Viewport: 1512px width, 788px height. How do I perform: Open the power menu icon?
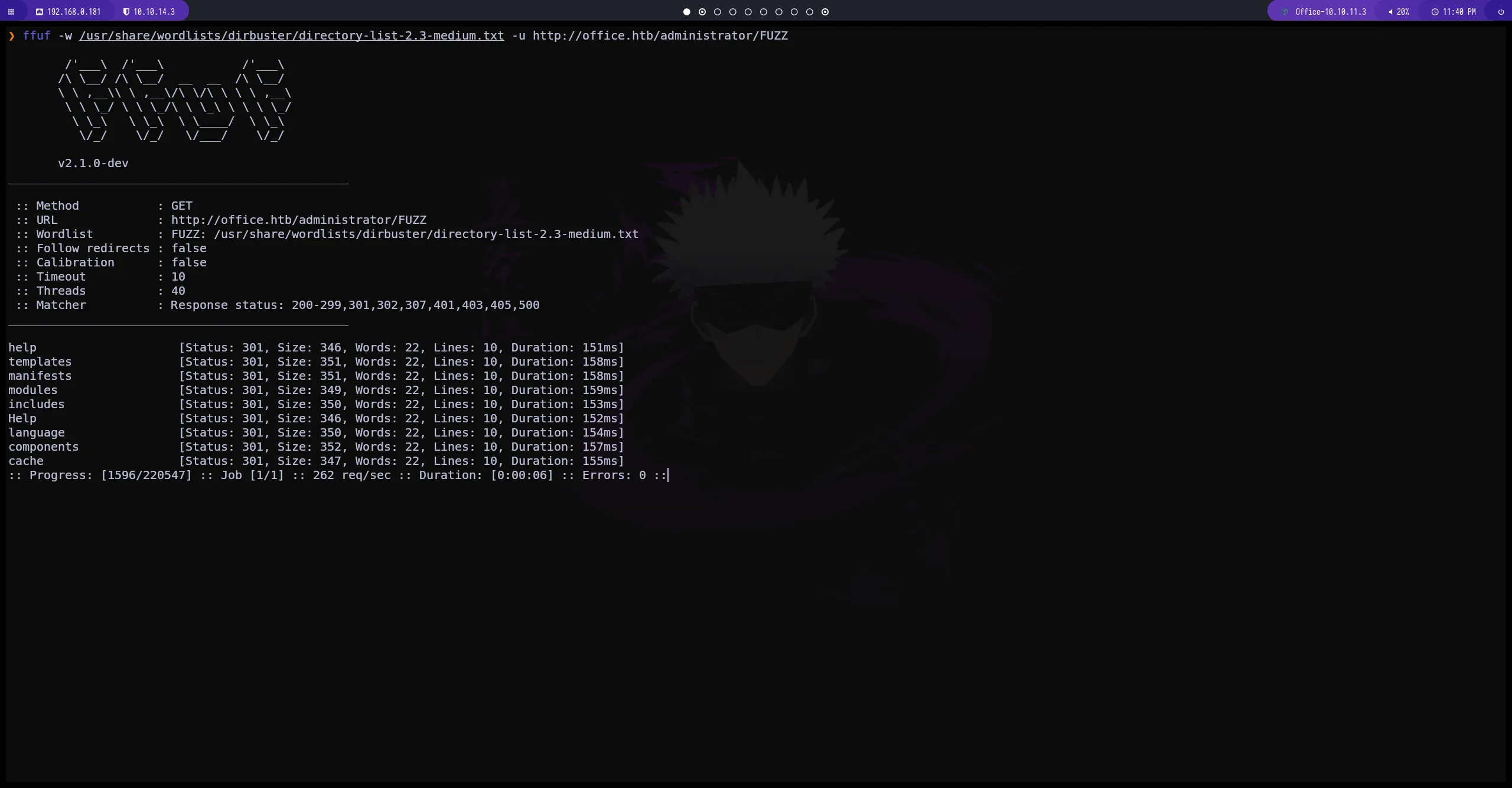[1501, 12]
